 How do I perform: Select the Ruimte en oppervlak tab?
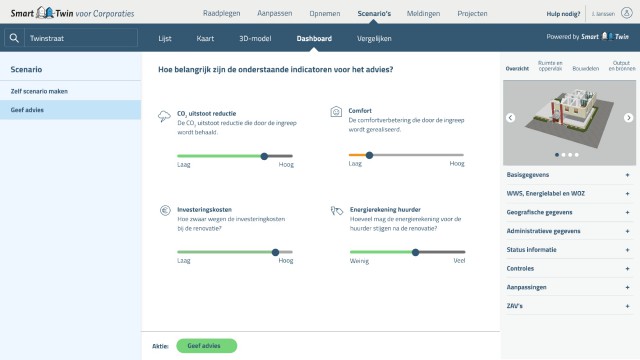[550, 66]
